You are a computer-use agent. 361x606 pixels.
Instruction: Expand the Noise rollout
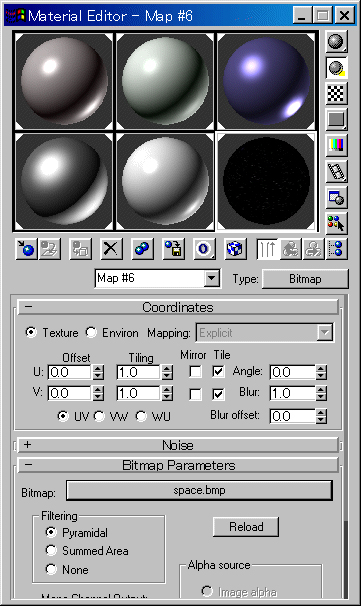tap(178, 445)
